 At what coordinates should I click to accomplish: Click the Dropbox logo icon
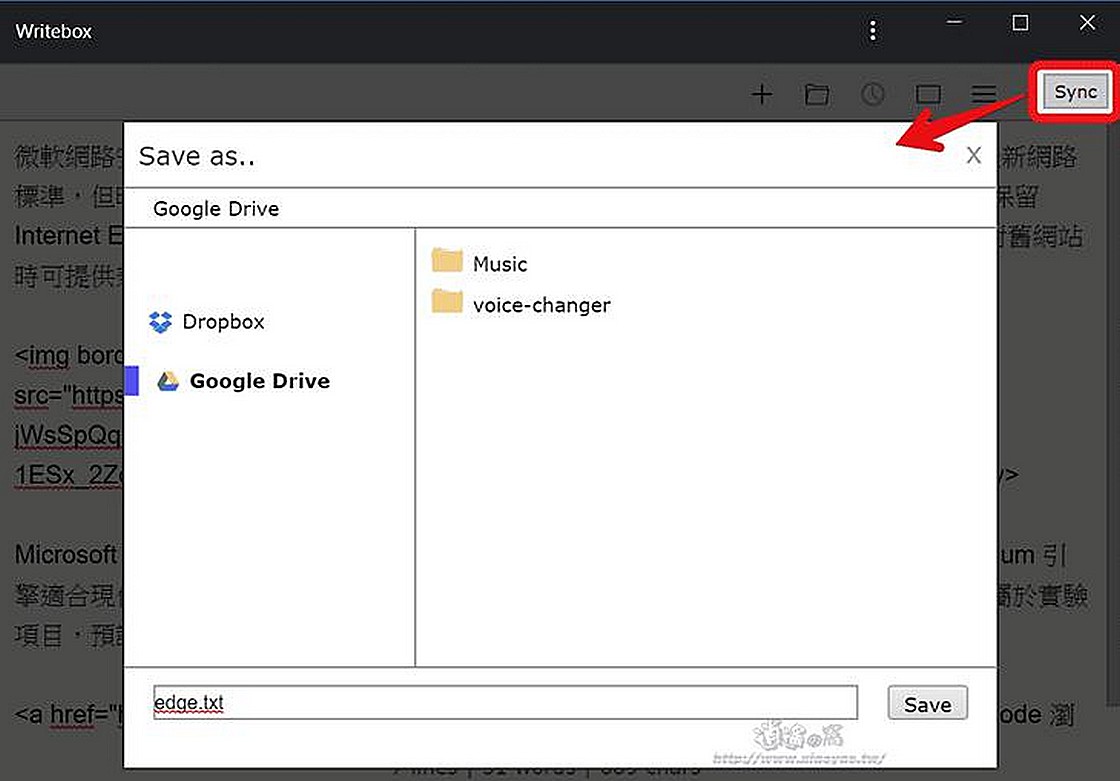[160, 322]
